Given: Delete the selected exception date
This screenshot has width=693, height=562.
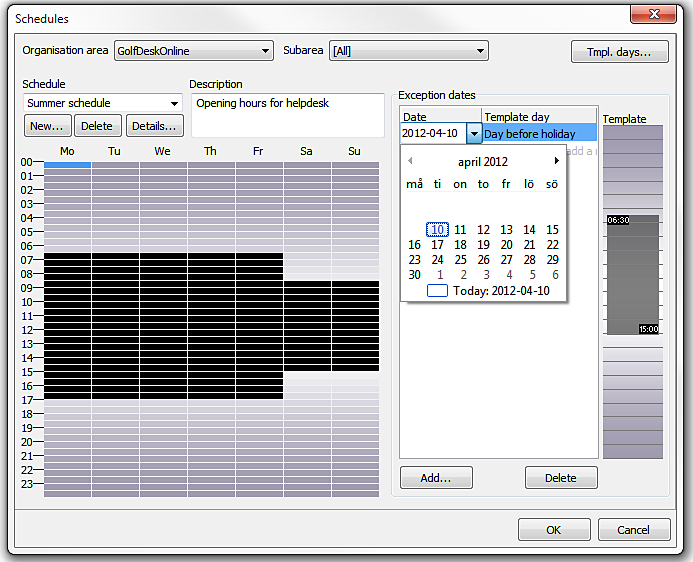Looking at the screenshot, I should [x=560, y=478].
